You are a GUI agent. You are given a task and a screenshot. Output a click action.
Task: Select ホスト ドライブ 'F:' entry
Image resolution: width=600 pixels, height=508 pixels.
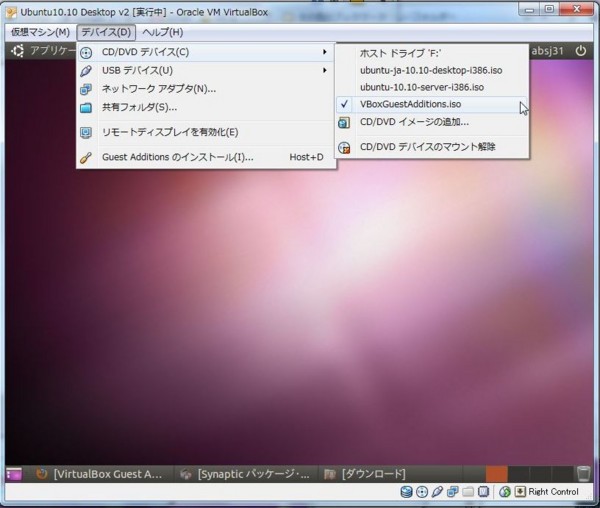(x=432, y=53)
